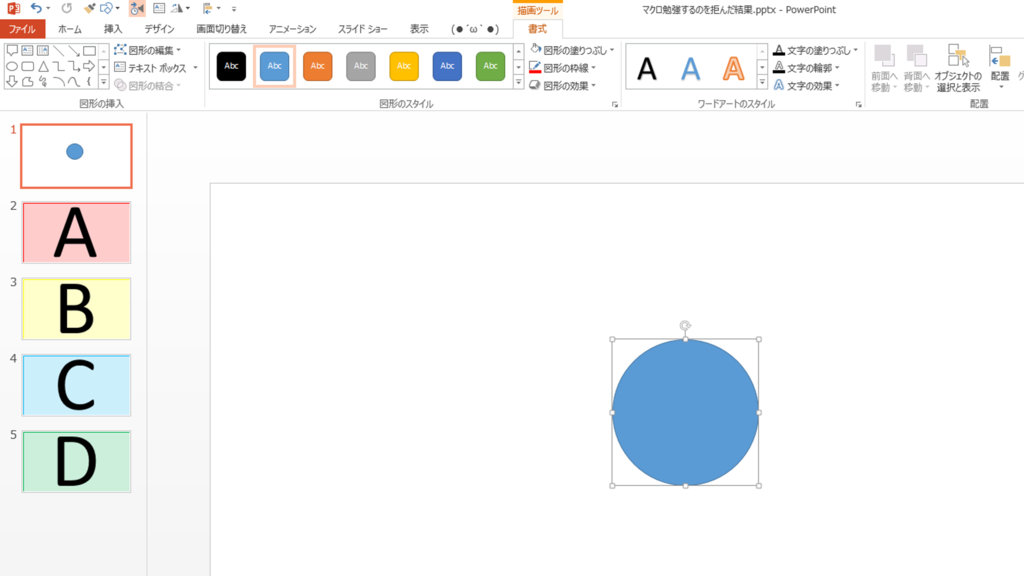The height and width of the screenshot is (576, 1024).
Task: Select the down block arrow shape
Action: 12,82
